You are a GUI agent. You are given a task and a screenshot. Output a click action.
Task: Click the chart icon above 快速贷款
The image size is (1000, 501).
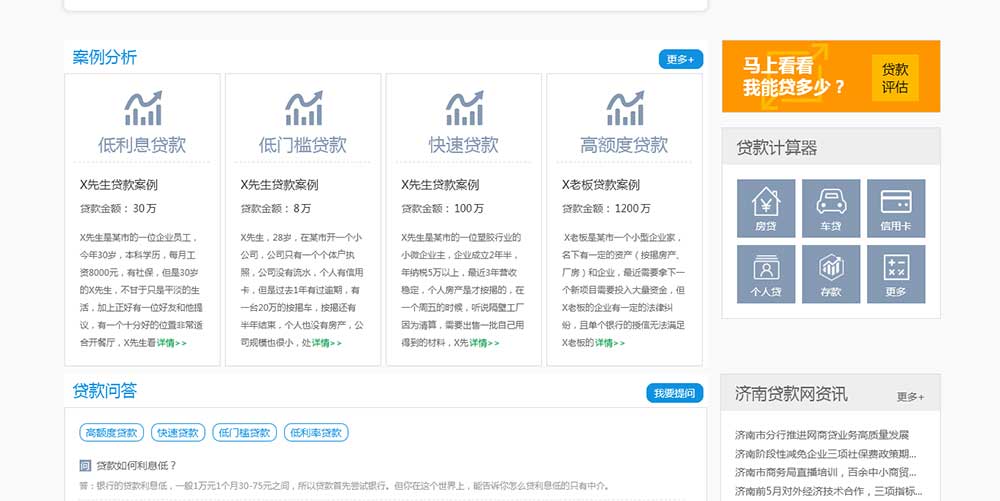pos(463,108)
